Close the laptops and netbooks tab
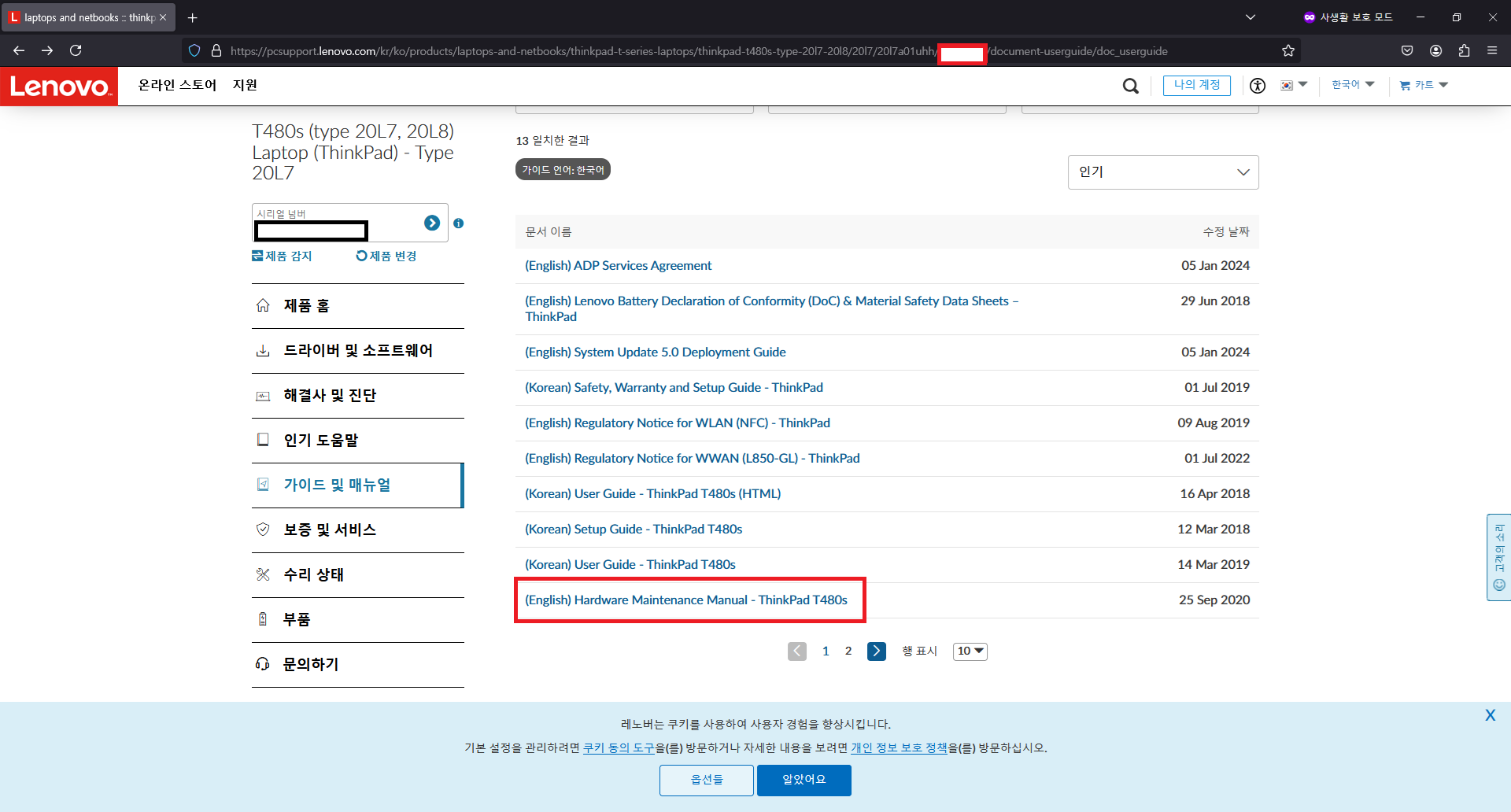 (x=163, y=17)
